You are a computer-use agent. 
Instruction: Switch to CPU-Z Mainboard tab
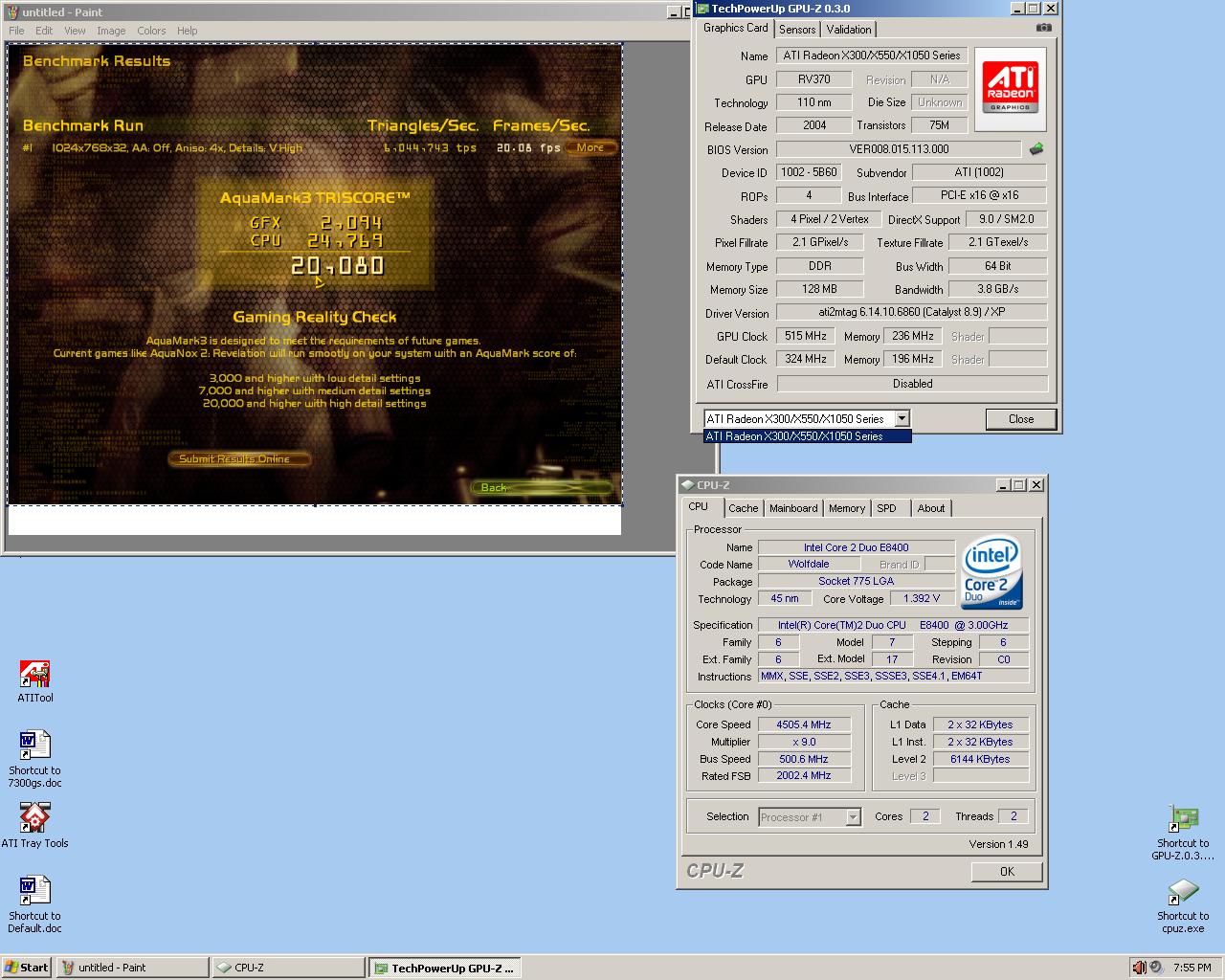[x=793, y=508]
